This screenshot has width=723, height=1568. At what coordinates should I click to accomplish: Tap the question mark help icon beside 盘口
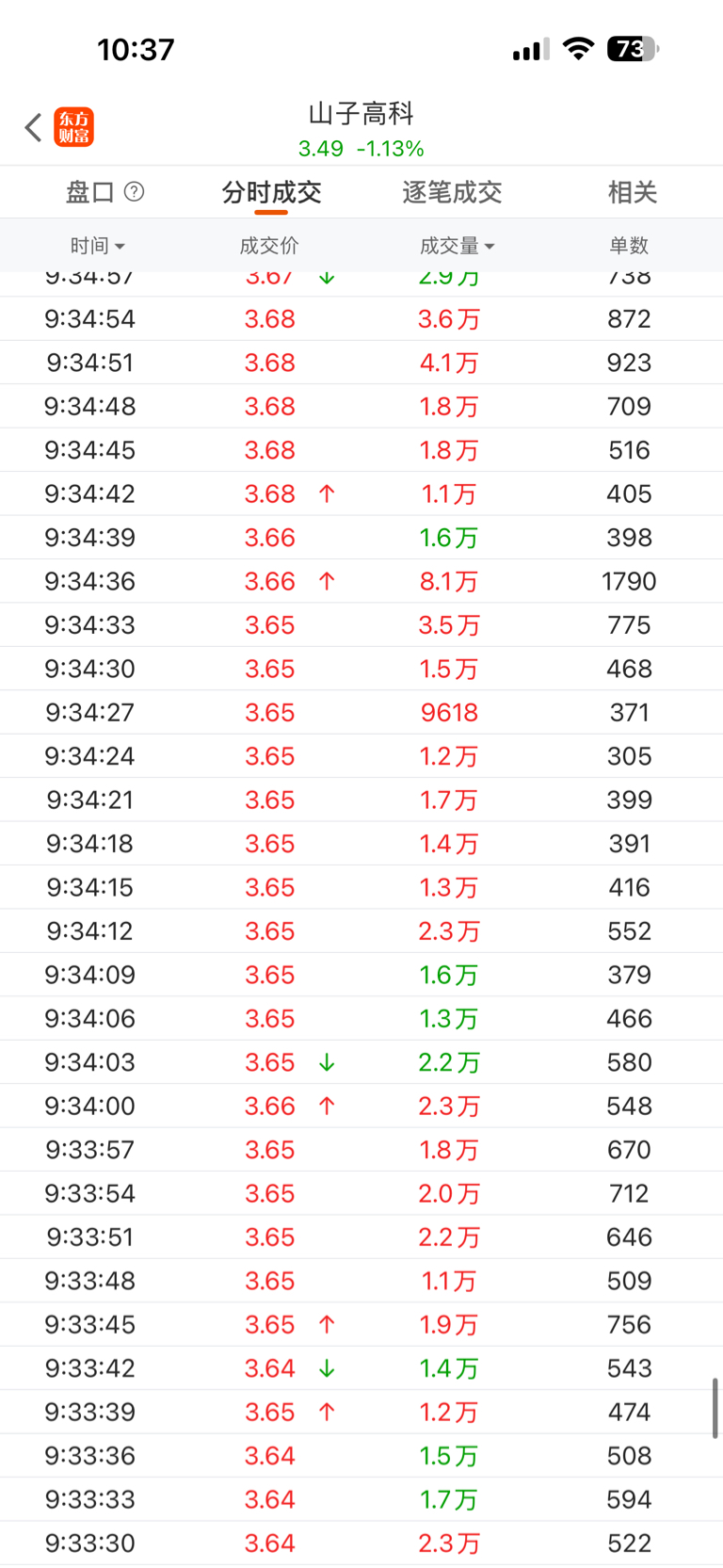[135, 192]
